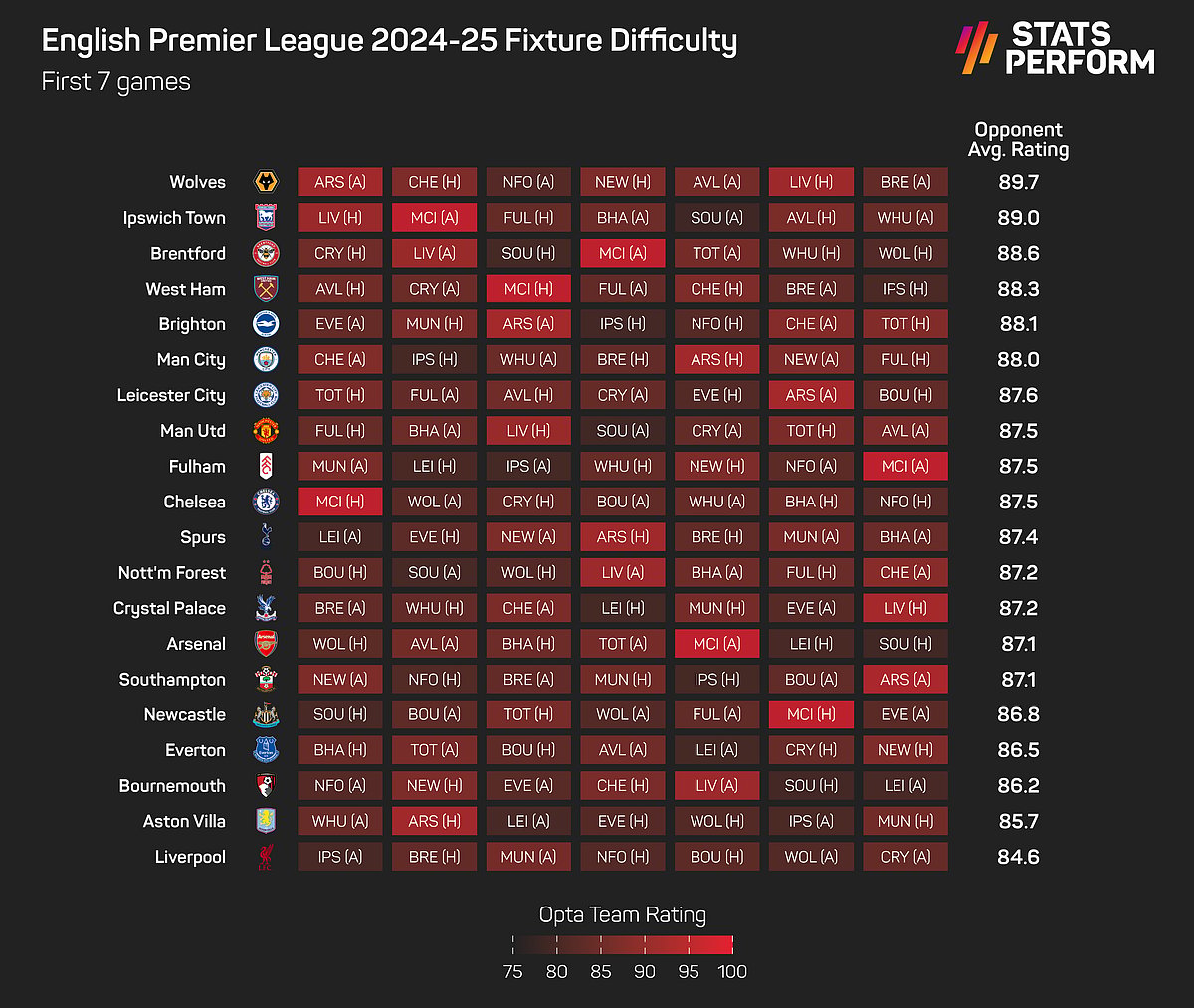The image size is (1194, 1008).
Task: Click the Opta Team Rating color scale
Action: click(x=623, y=944)
